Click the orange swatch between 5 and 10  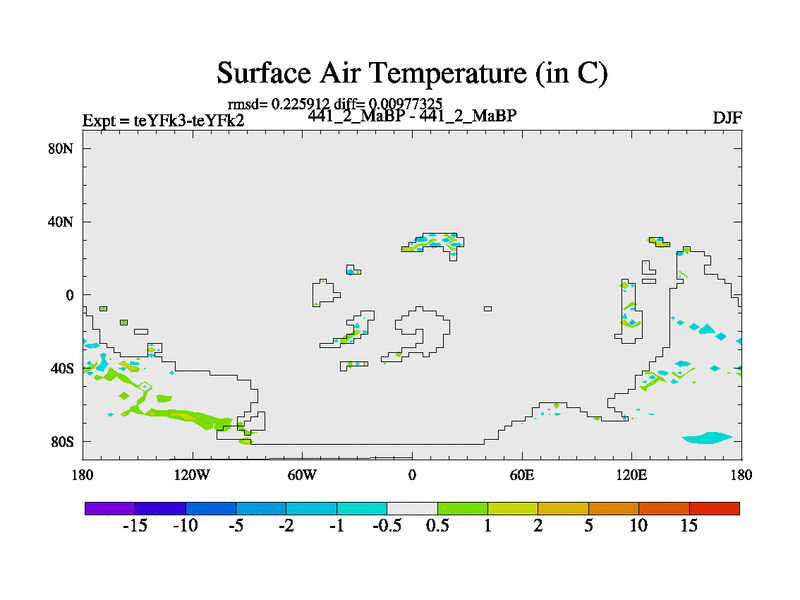[x=613, y=508]
